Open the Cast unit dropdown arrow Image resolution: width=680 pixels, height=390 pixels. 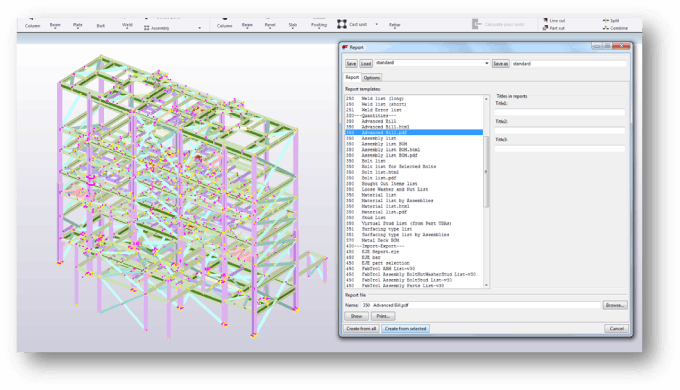[x=376, y=24]
